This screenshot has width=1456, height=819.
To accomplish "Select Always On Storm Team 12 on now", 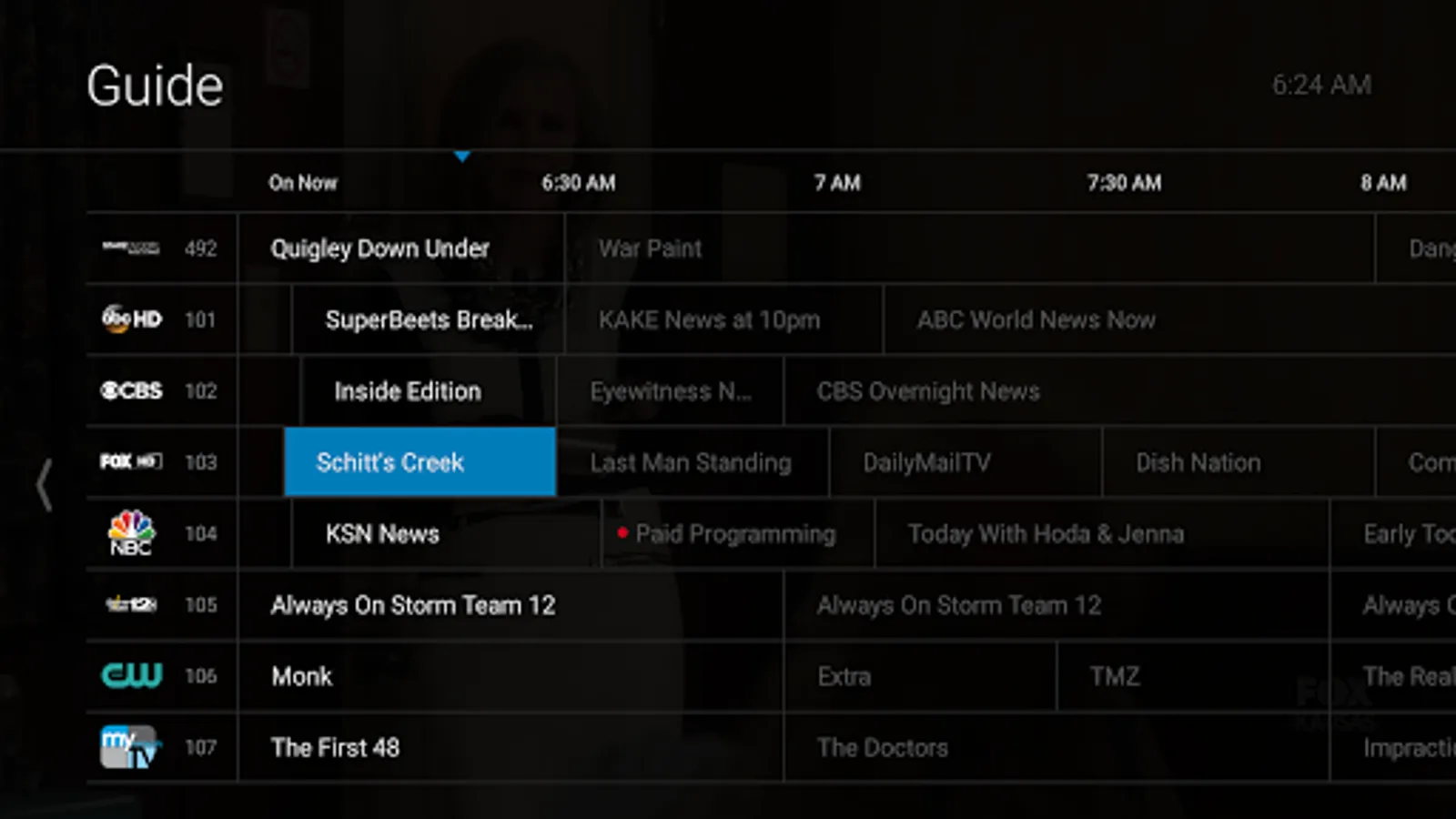I will click(510, 605).
